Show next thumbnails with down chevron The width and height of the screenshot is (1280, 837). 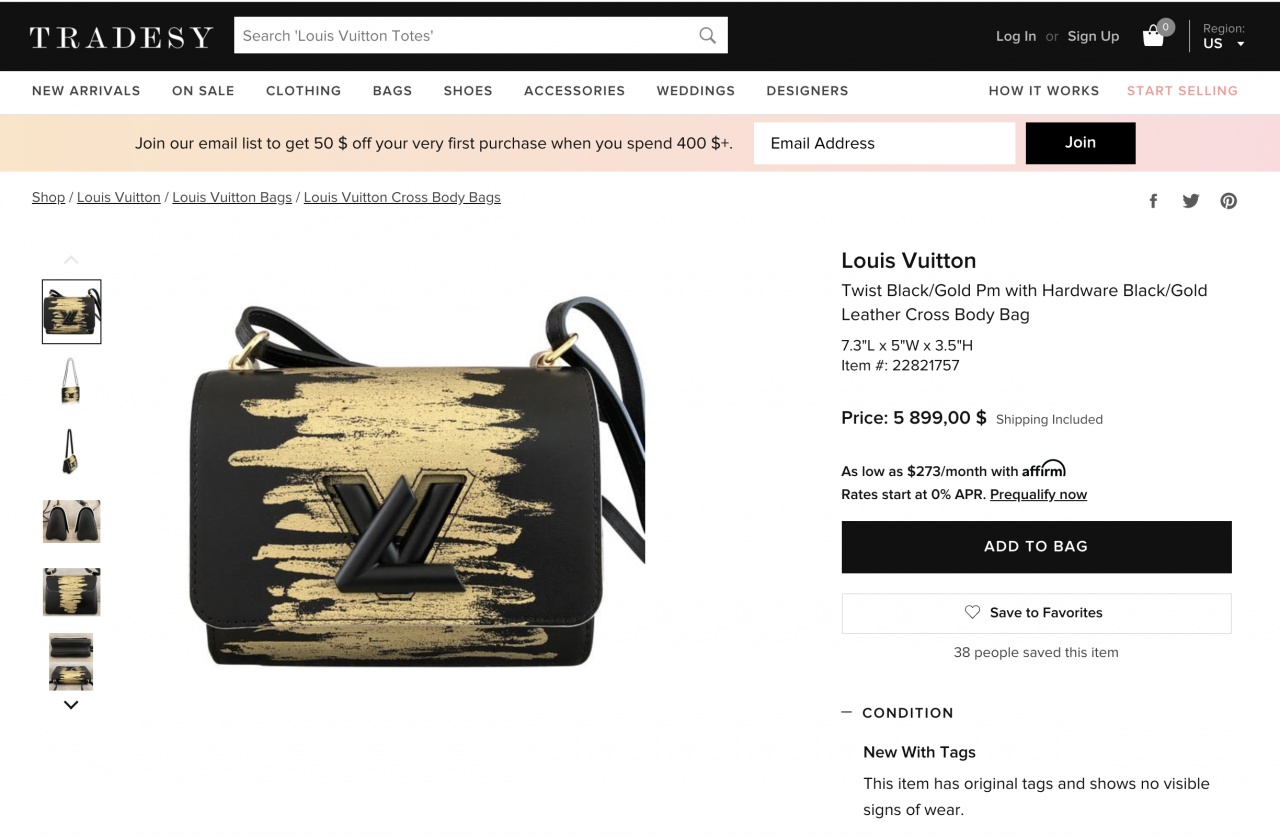[x=71, y=705]
